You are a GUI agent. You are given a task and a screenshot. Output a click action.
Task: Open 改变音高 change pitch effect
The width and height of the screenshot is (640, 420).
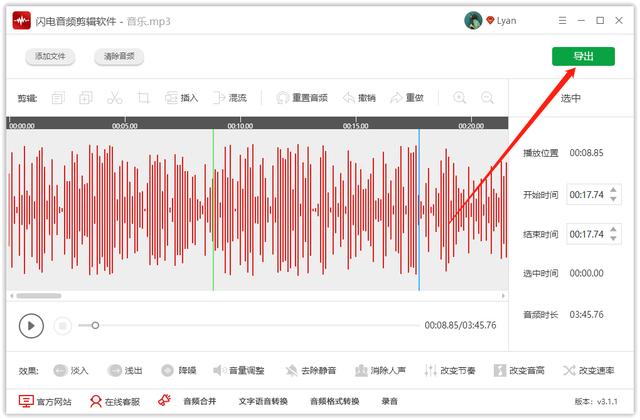point(519,371)
